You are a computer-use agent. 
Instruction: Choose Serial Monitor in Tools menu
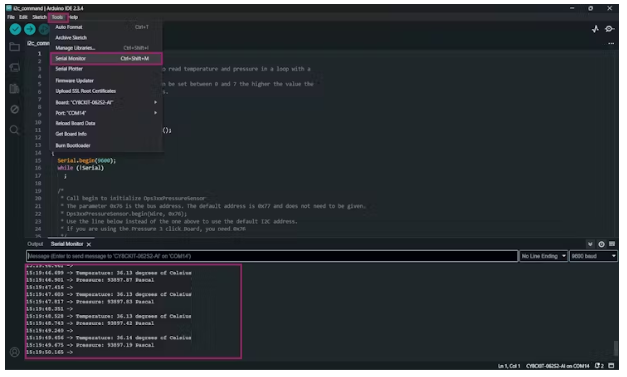[106, 58]
